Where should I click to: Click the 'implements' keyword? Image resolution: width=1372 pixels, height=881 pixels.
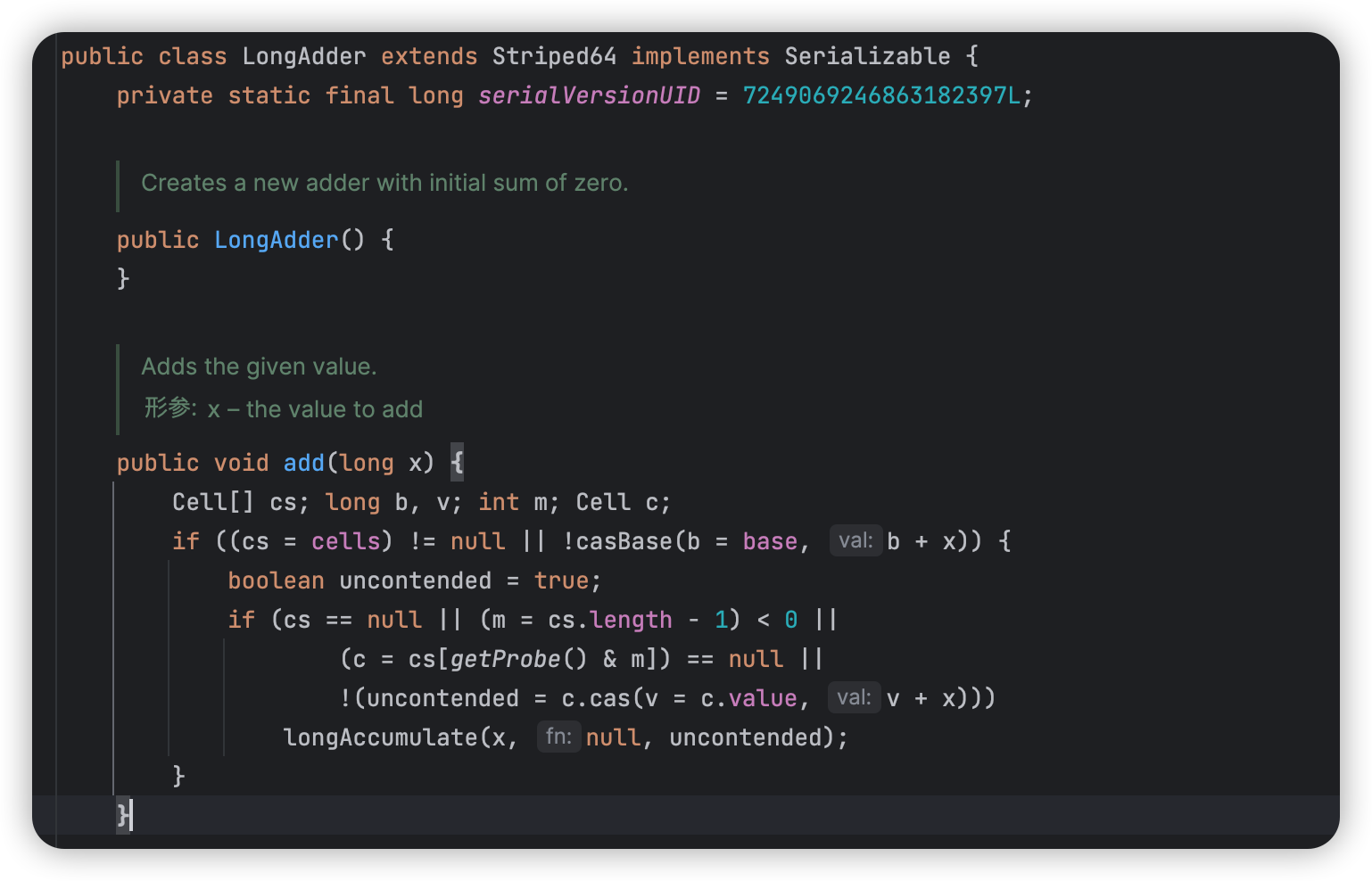click(x=700, y=56)
